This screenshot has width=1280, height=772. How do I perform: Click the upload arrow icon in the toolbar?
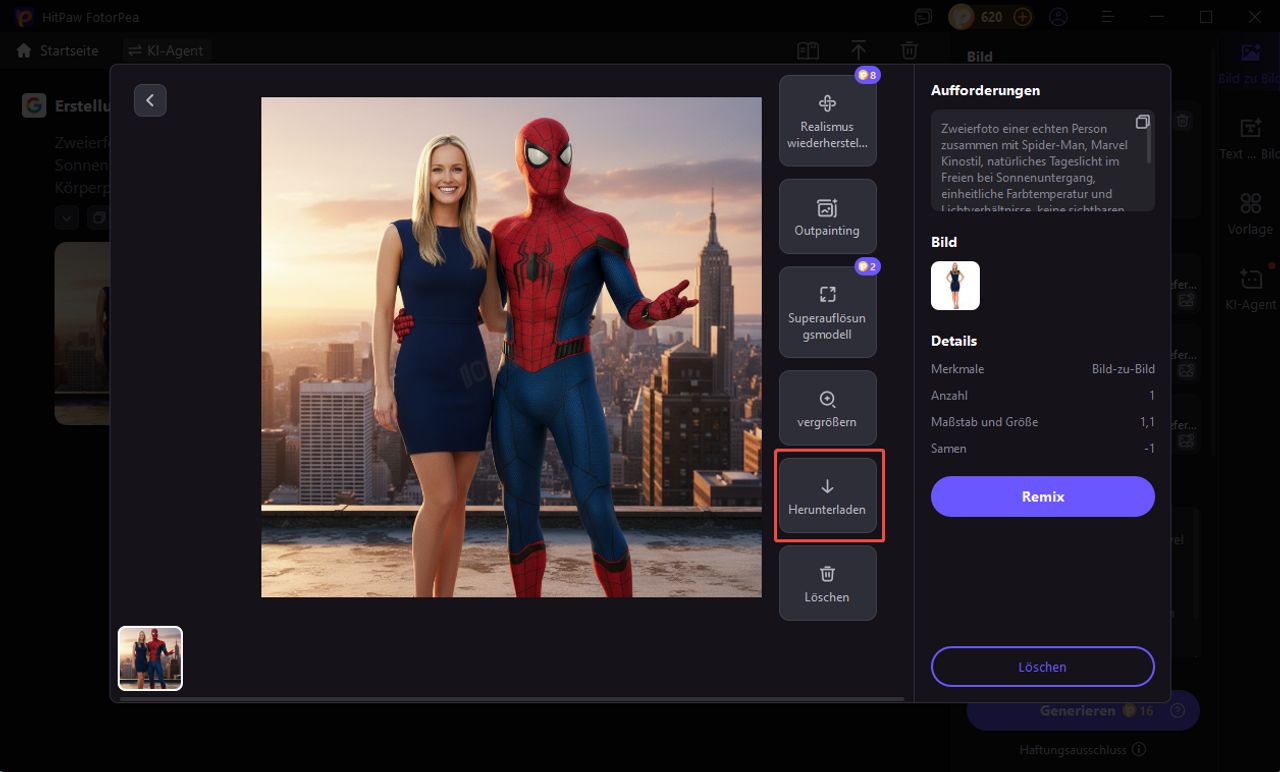click(859, 51)
